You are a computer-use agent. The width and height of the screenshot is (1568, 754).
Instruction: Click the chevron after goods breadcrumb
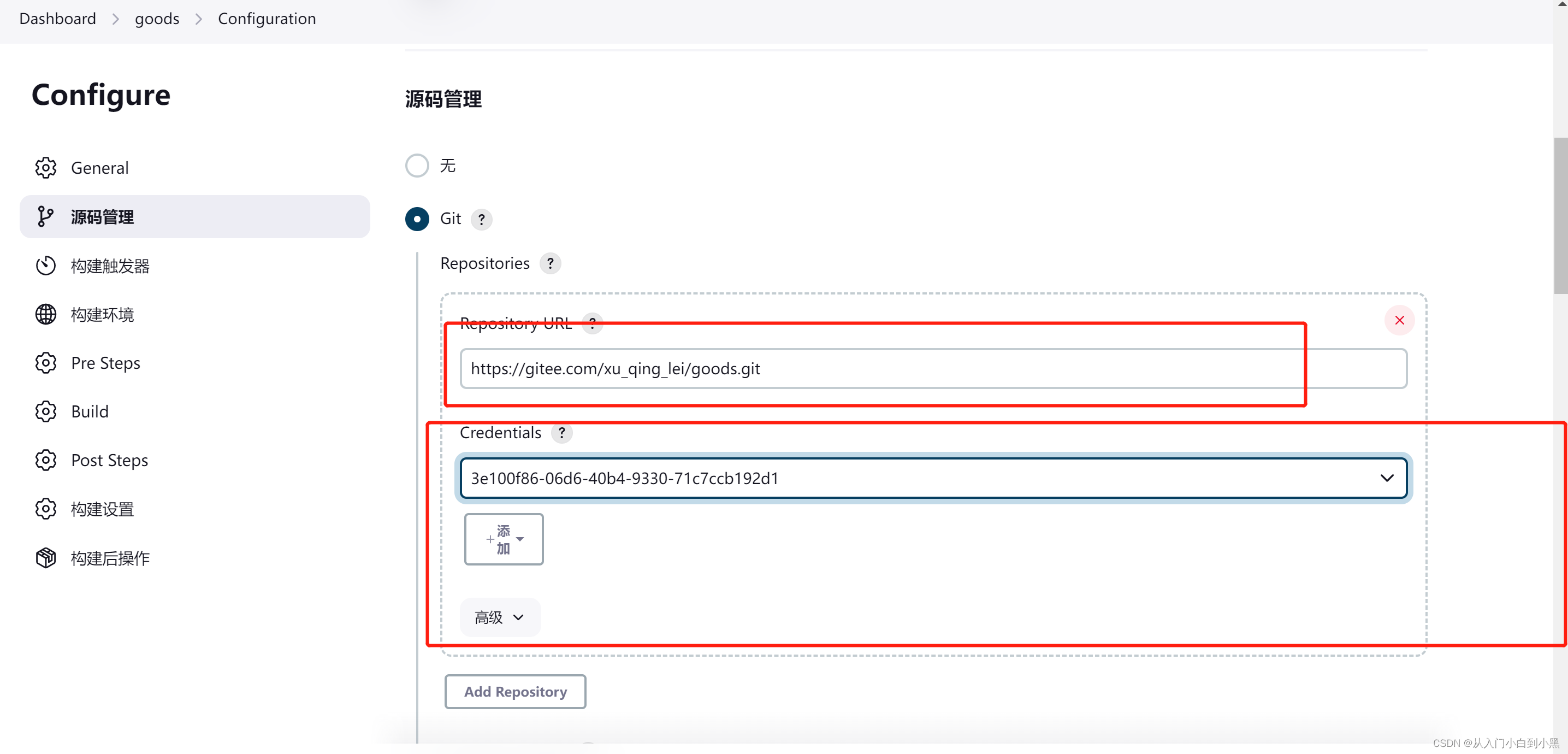(x=198, y=20)
